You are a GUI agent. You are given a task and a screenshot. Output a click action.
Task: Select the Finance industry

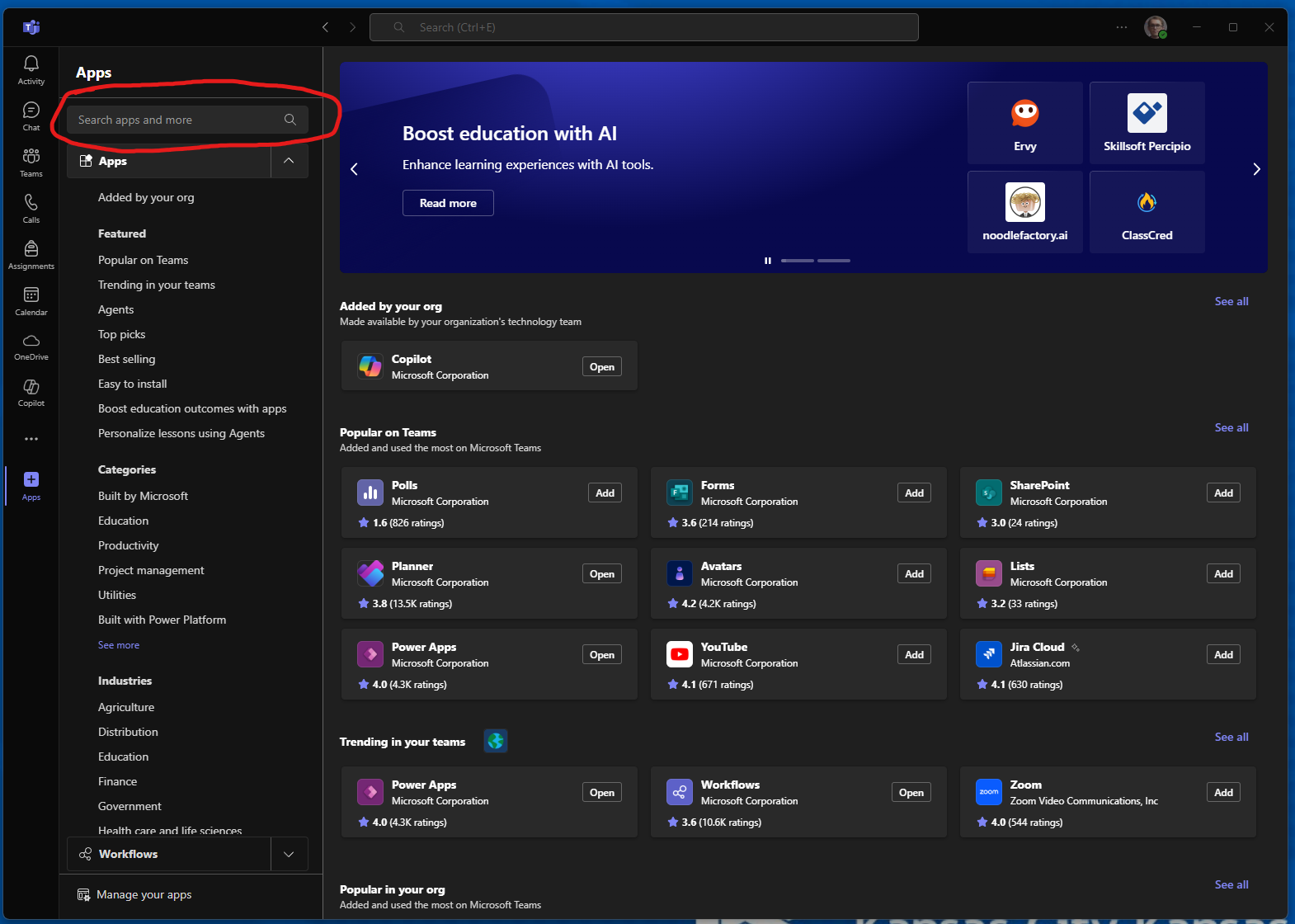[x=118, y=781]
